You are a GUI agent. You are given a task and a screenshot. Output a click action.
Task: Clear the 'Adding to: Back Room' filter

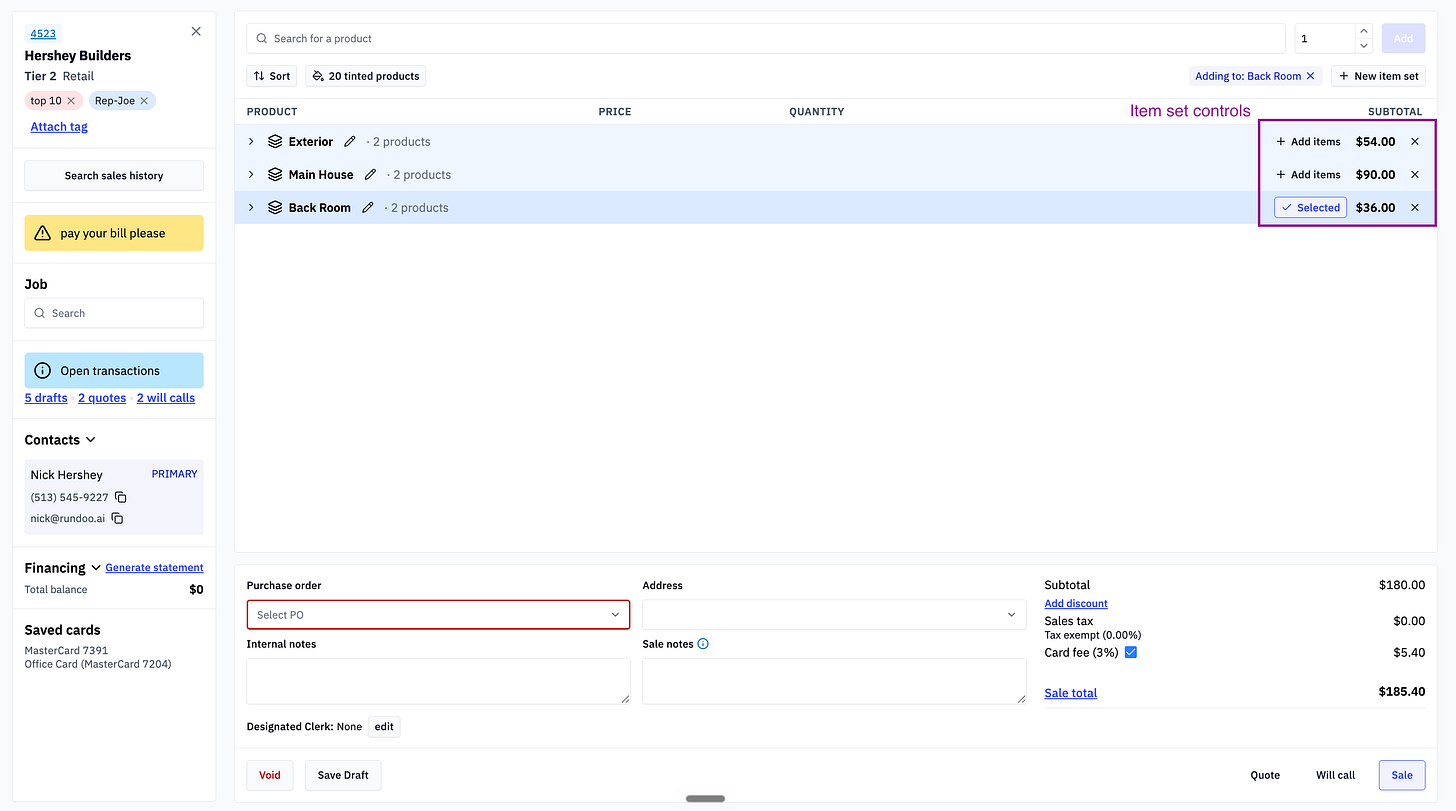point(1311,76)
